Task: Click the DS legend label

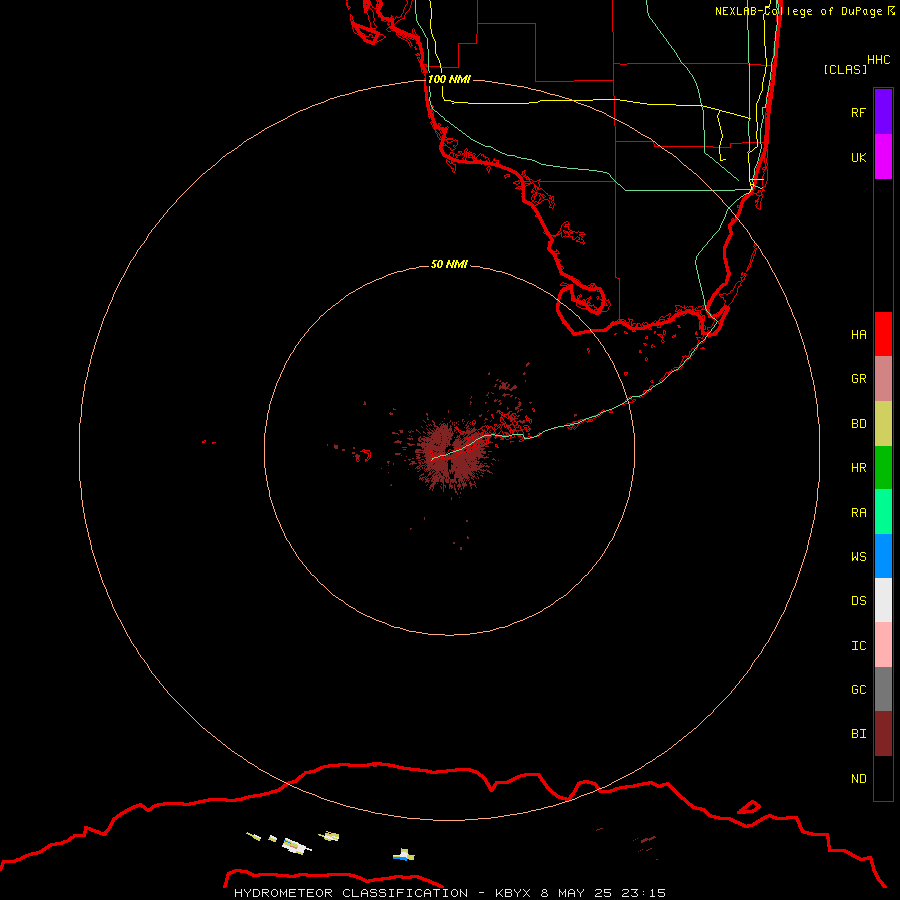Action: coord(859,601)
